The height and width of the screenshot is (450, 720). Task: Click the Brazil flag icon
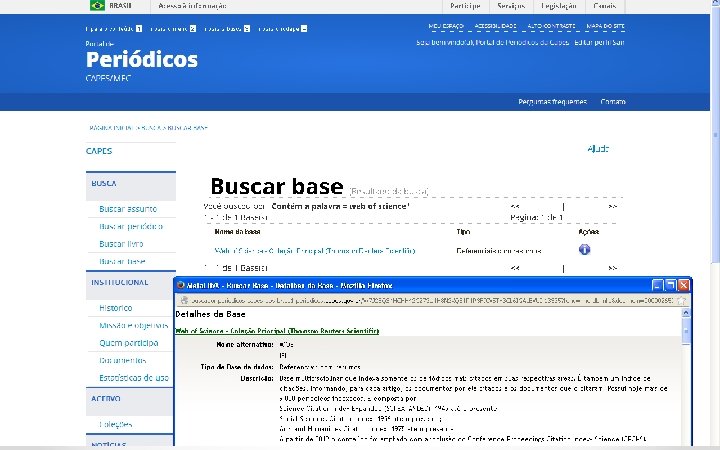[x=97, y=6]
